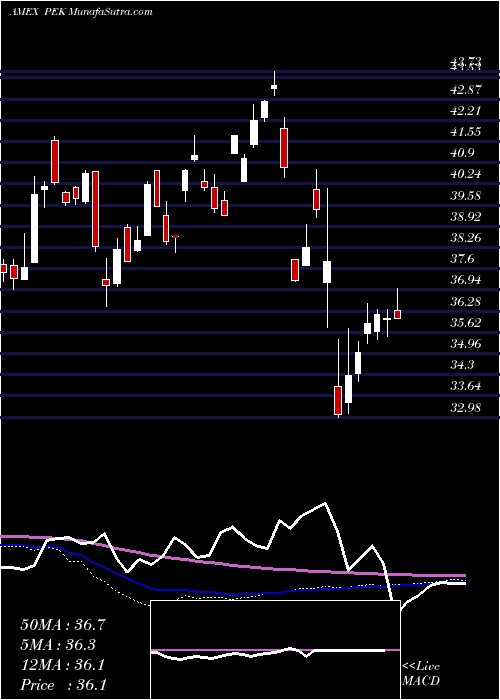Select the 40.24 price level label
500x700 pixels.
coord(466,174)
